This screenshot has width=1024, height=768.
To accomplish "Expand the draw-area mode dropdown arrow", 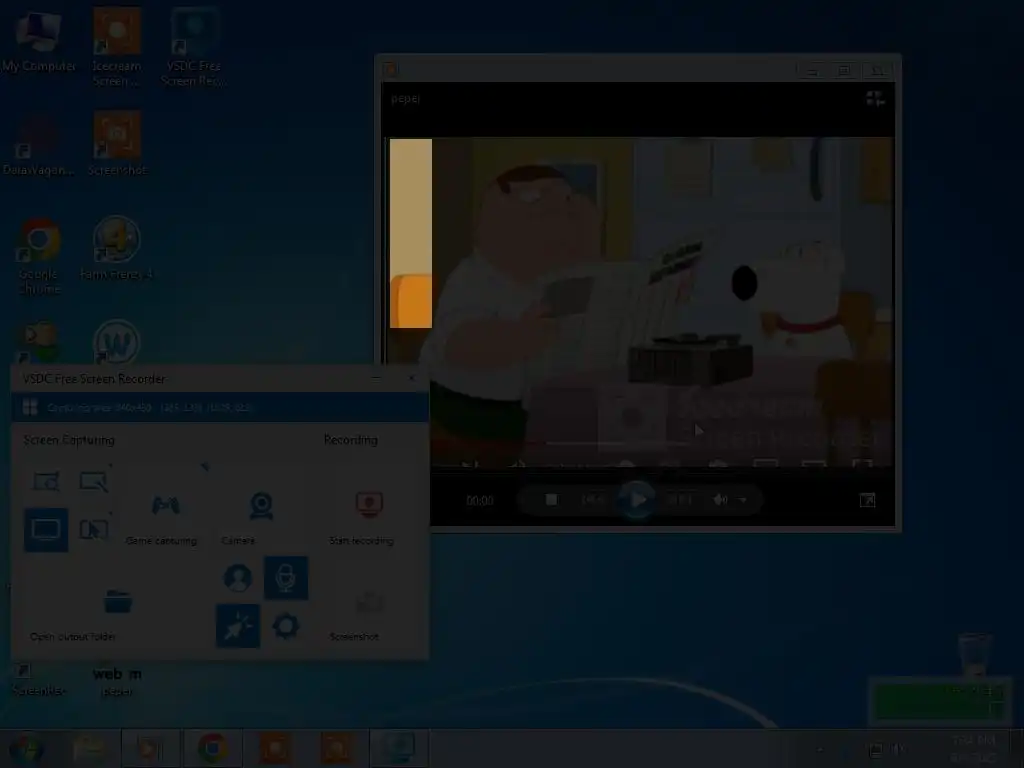I will click(x=110, y=466).
